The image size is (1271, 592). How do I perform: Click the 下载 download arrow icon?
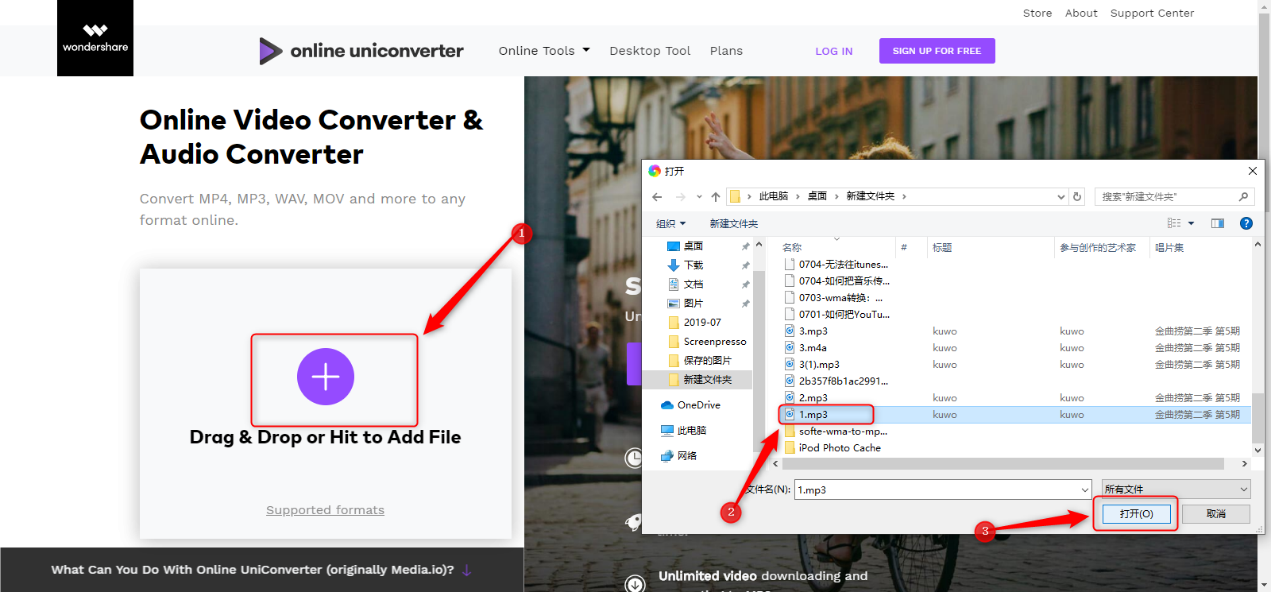point(673,265)
